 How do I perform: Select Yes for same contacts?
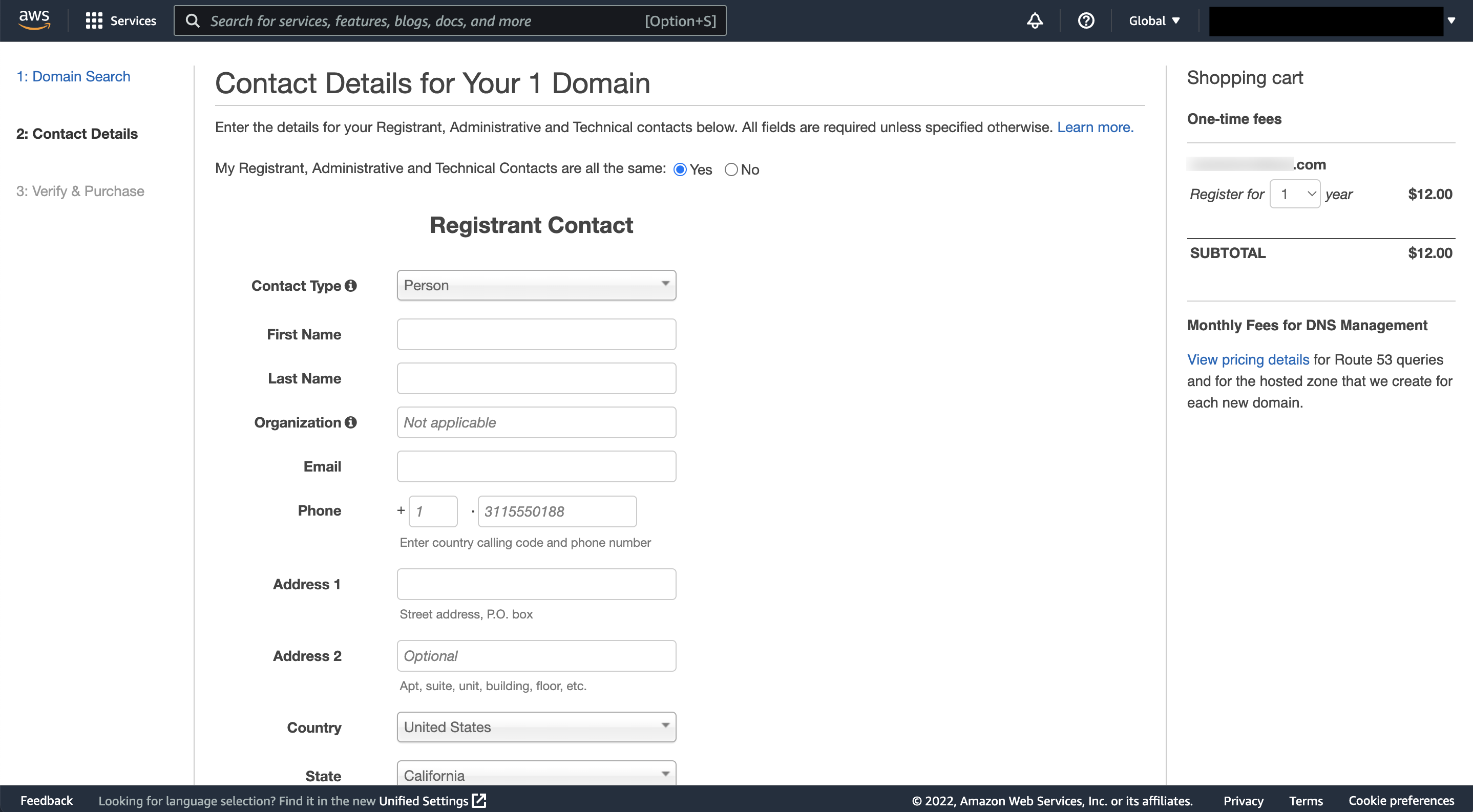pos(680,169)
